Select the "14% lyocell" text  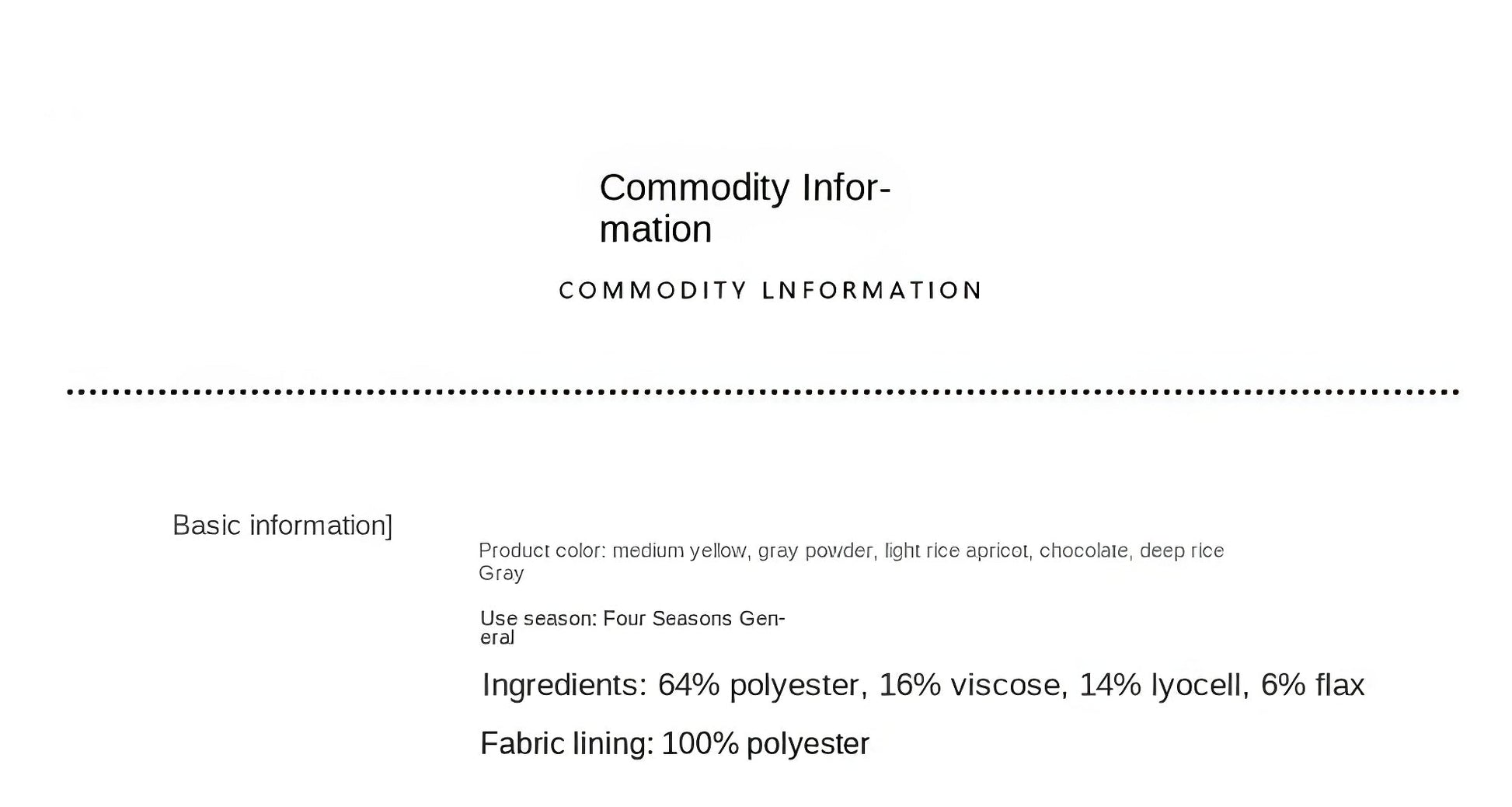point(1161,685)
